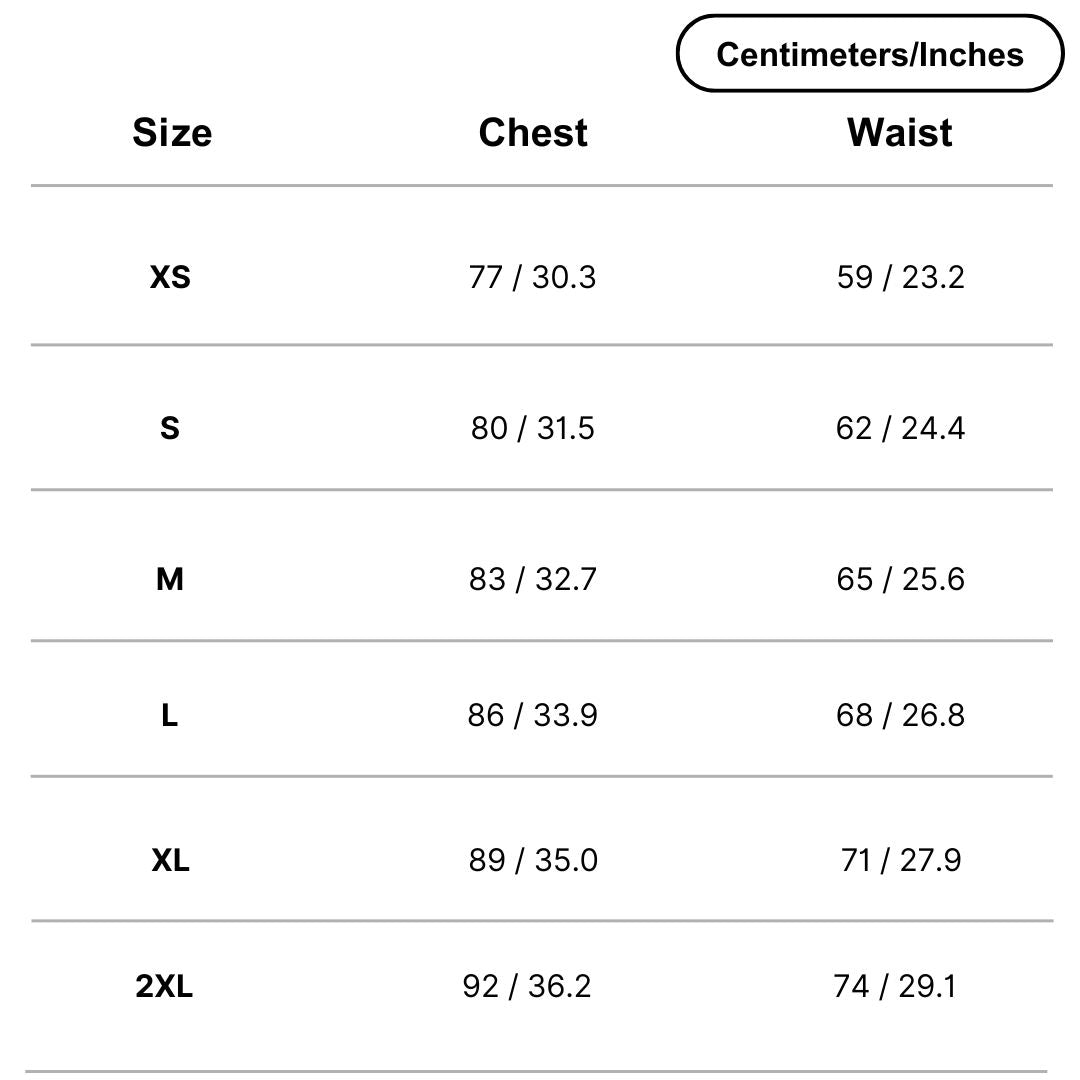The image size is (1080, 1080).
Task: Select the L size row label
Action: tap(170, 715)
